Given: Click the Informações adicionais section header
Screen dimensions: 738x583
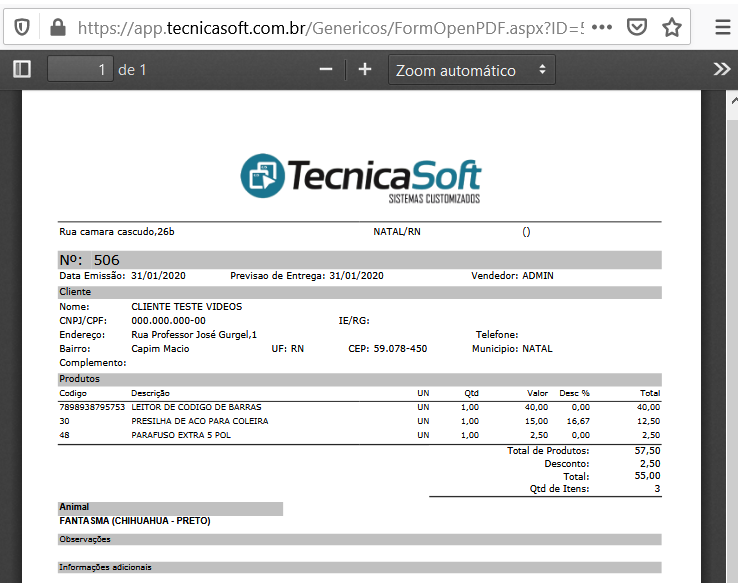Looking at the screenshot, I should coord(360,567).
